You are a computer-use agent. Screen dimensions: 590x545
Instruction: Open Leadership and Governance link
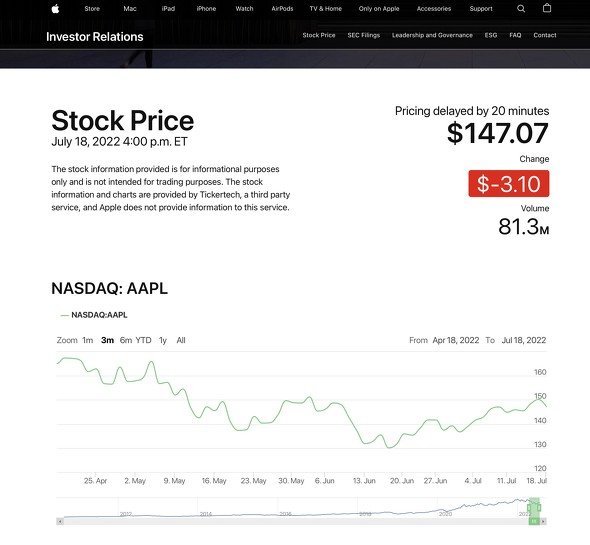point(432,35)
